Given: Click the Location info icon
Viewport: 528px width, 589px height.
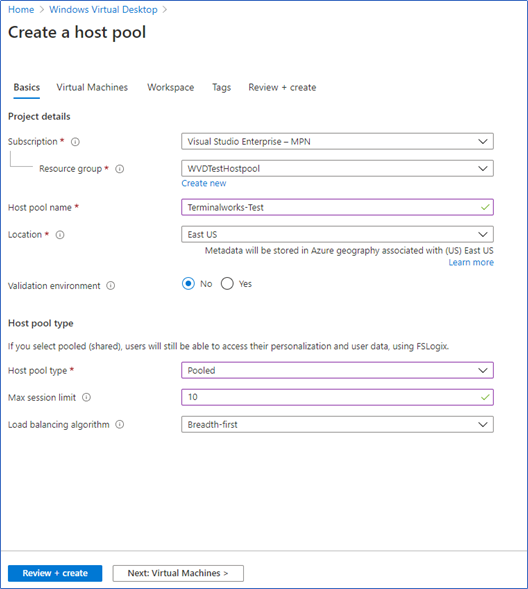Looking at the screenshot, I should coord(60,235).
